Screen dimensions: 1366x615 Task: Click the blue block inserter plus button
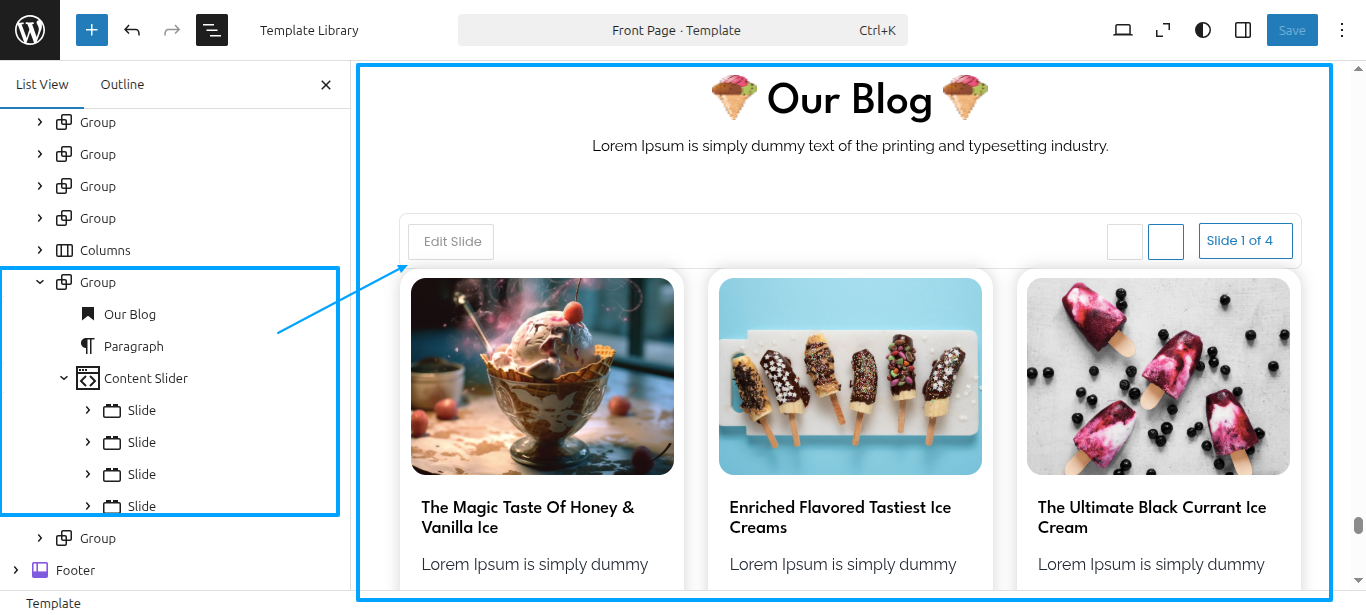92,30
